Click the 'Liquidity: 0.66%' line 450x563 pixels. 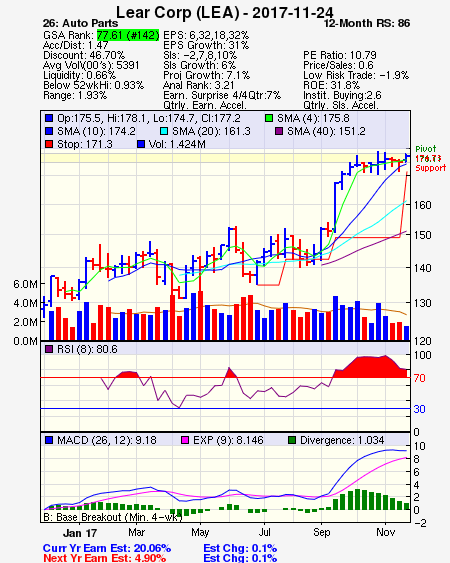click(x=79, y=75)
